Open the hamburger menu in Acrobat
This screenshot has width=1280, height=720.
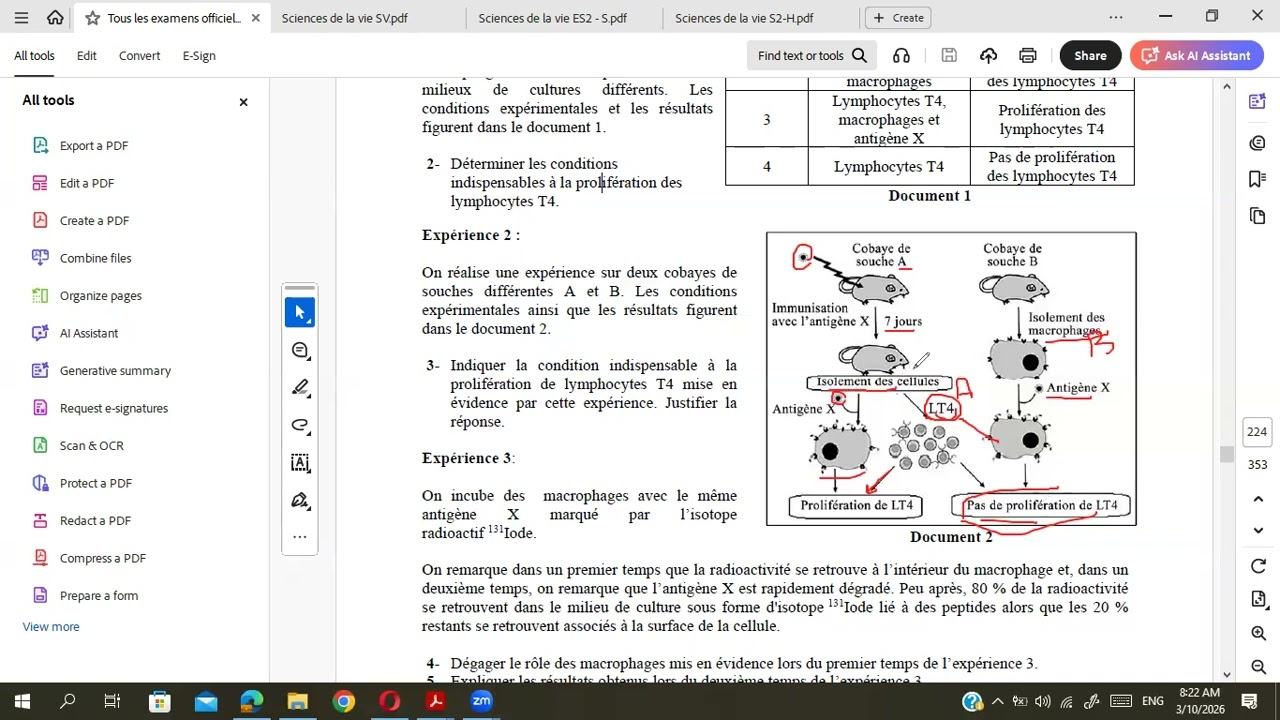click(21, 18)
